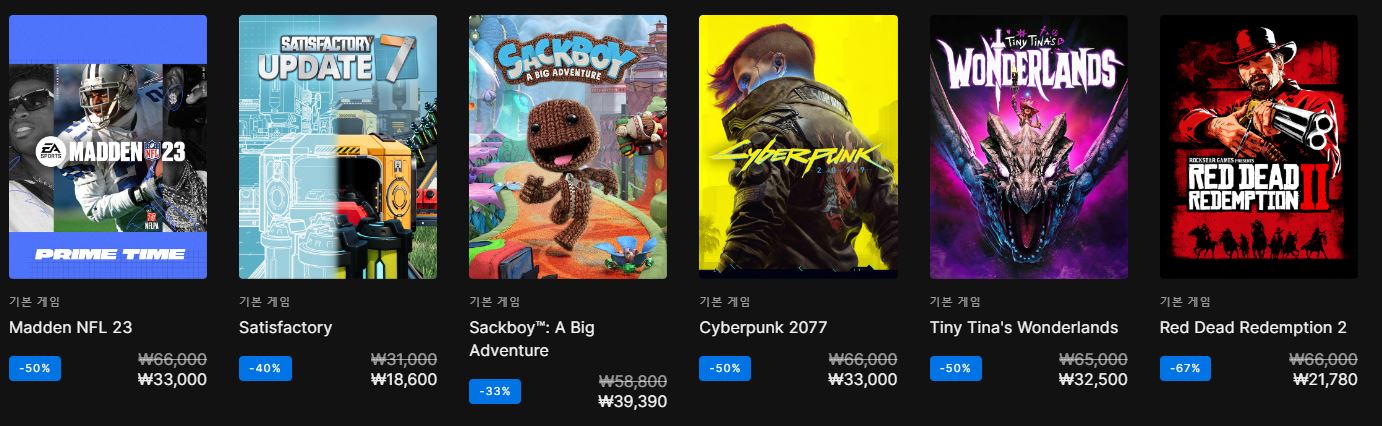
Task: Click the -50% badge under Madden NFL 23
Action: pos(35,368)
